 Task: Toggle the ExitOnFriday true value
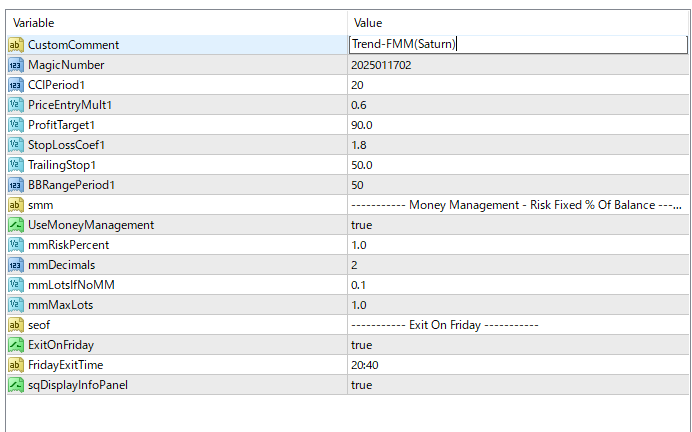(362, 345)
